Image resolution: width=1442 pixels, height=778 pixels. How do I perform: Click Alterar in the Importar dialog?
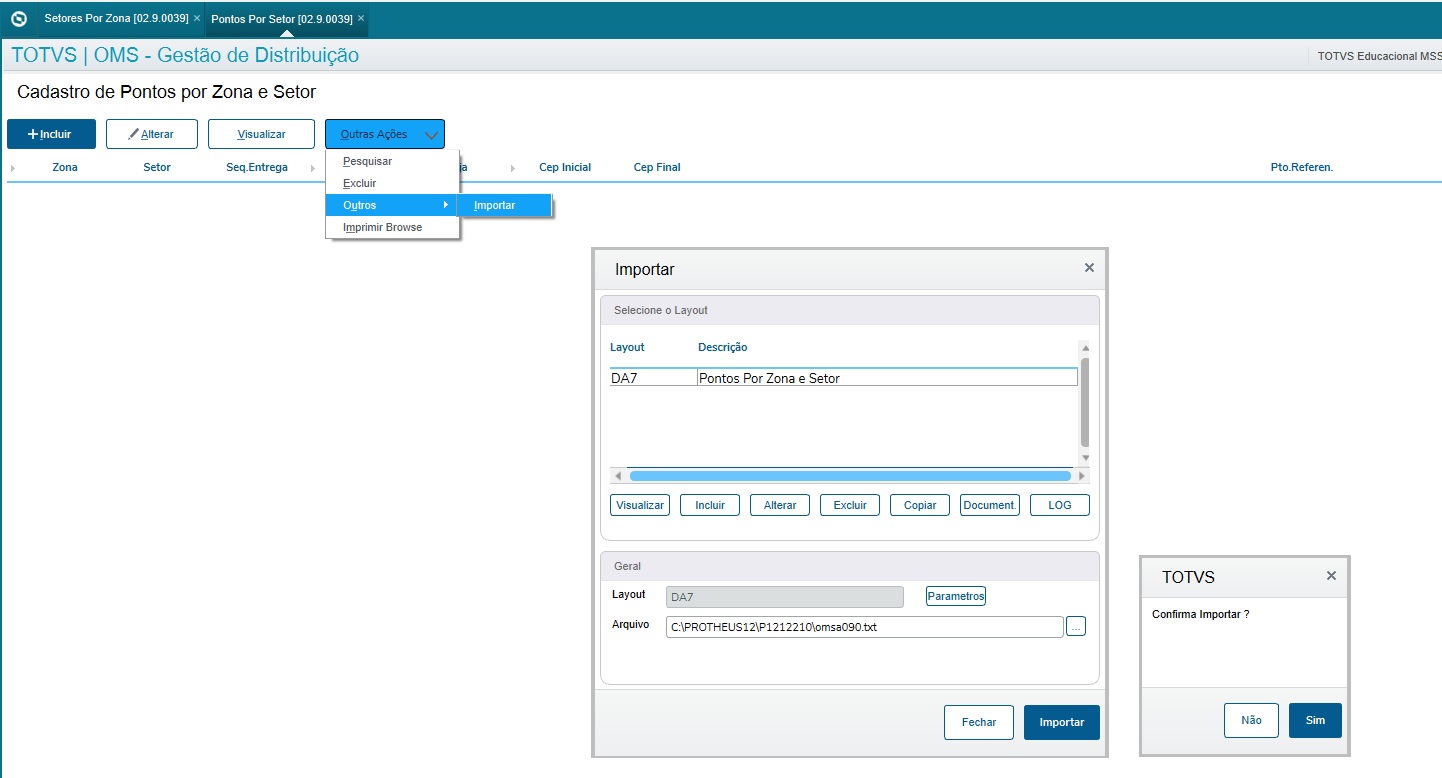coord(780,505)
